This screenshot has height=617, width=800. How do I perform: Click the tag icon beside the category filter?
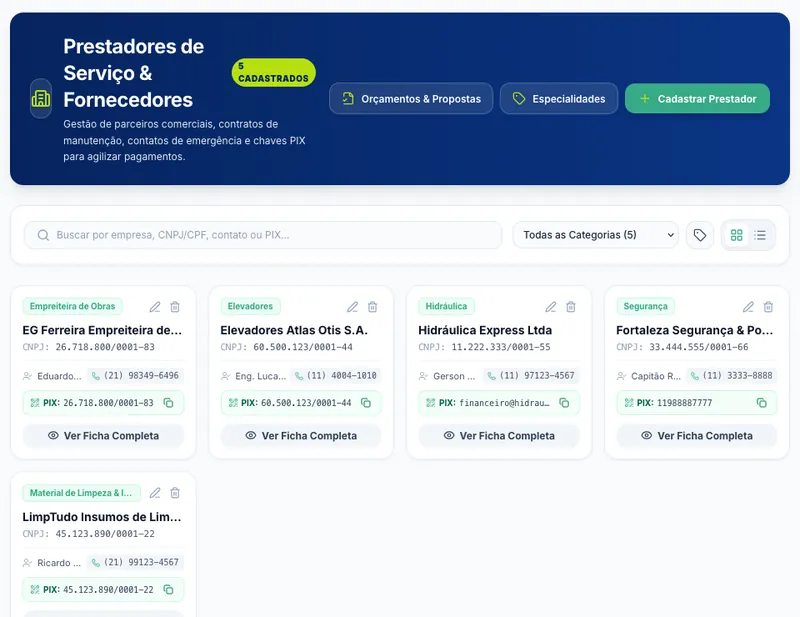(x=699, y=235)
